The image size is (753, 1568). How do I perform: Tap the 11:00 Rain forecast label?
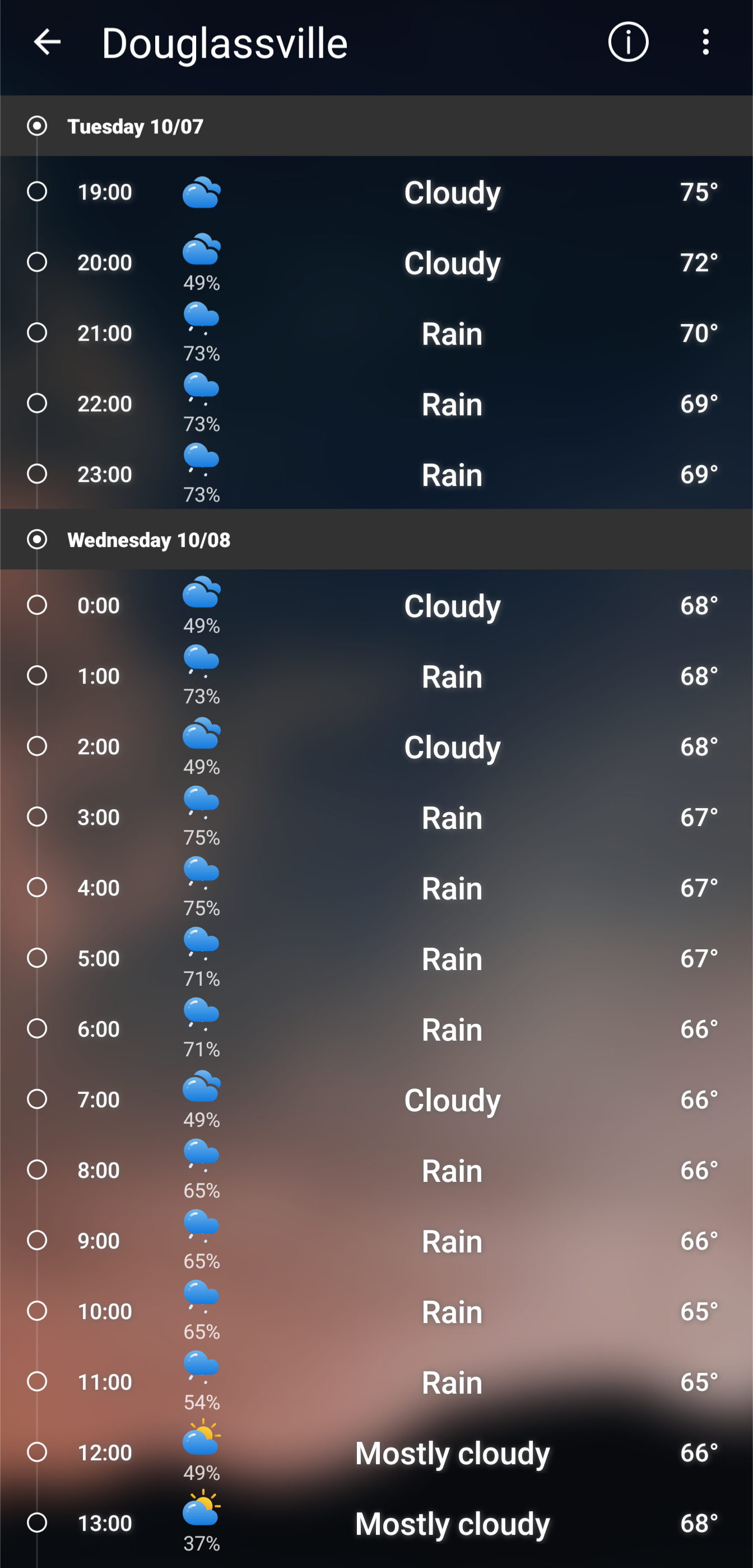tap(452, 1383)
